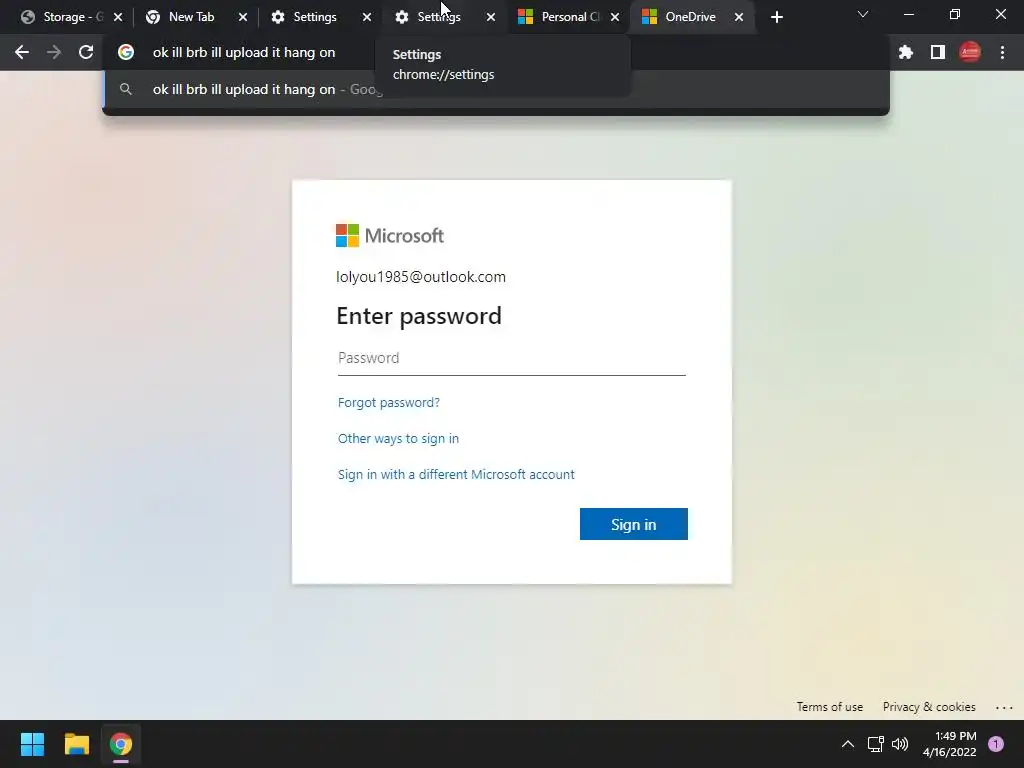Close the first Settings tab
This screenshot has height=768, width=1024.
point(367,17)
